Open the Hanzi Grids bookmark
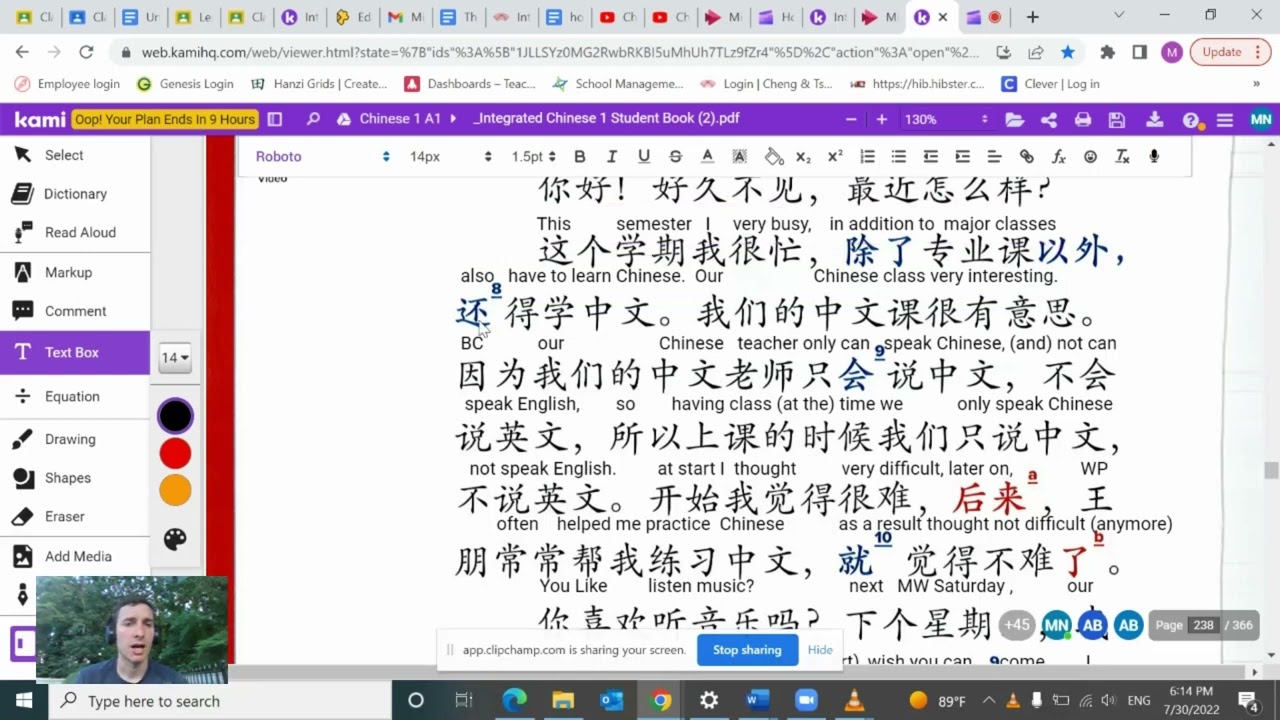This screenshot has height=720, width=1280. point(319,84)
